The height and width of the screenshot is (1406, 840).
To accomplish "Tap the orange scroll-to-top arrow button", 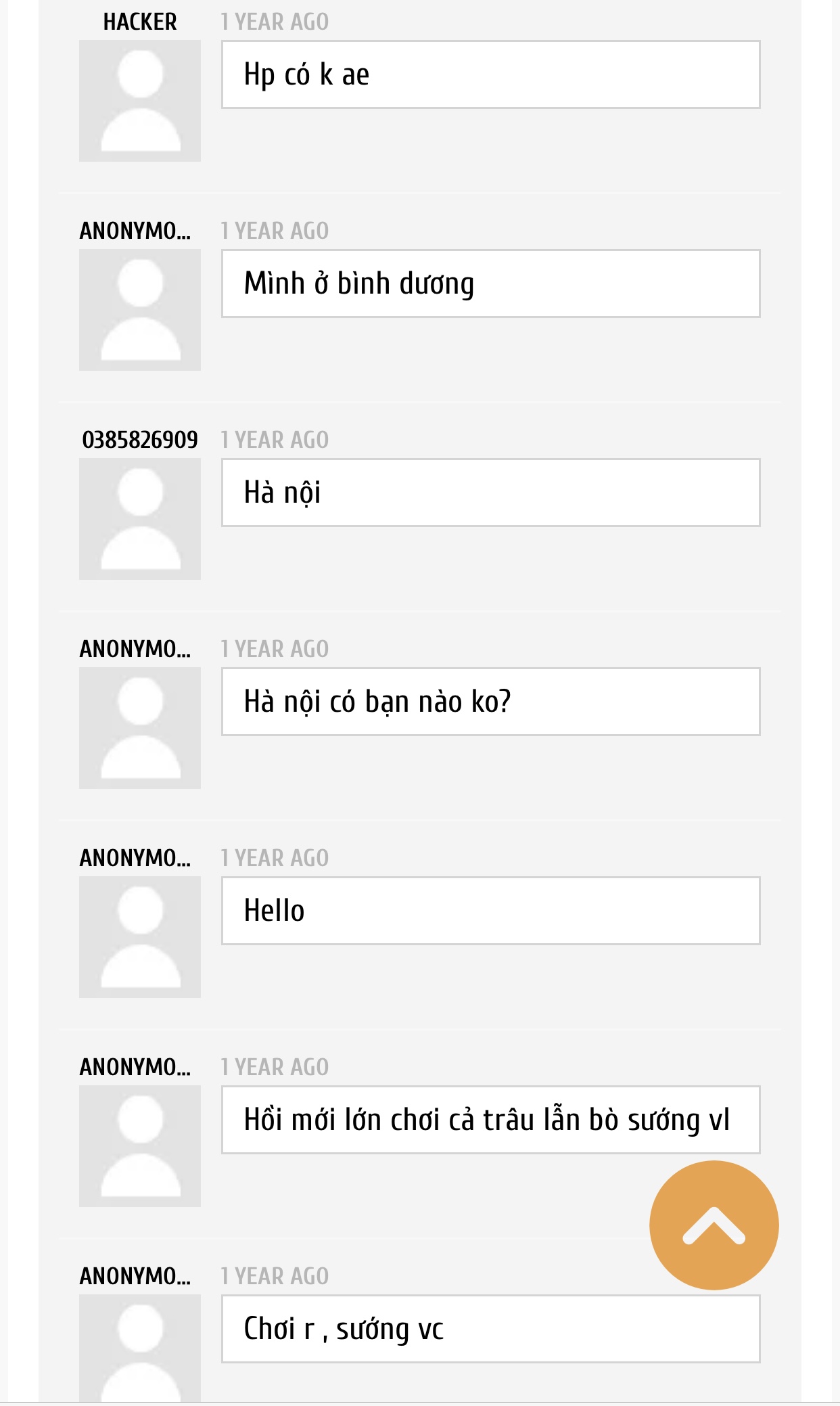I will [714, 1225].
